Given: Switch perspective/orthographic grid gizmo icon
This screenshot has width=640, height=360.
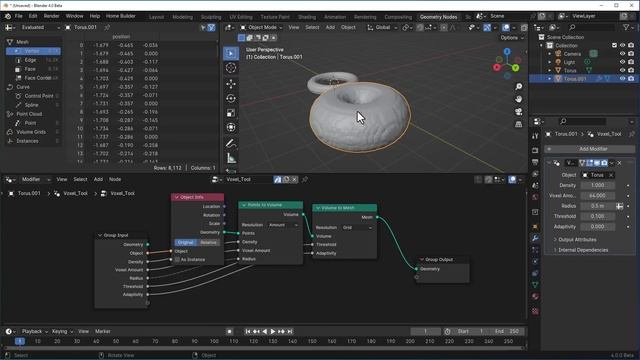Looking at the screenshot, I should click(x=518, y=124).
